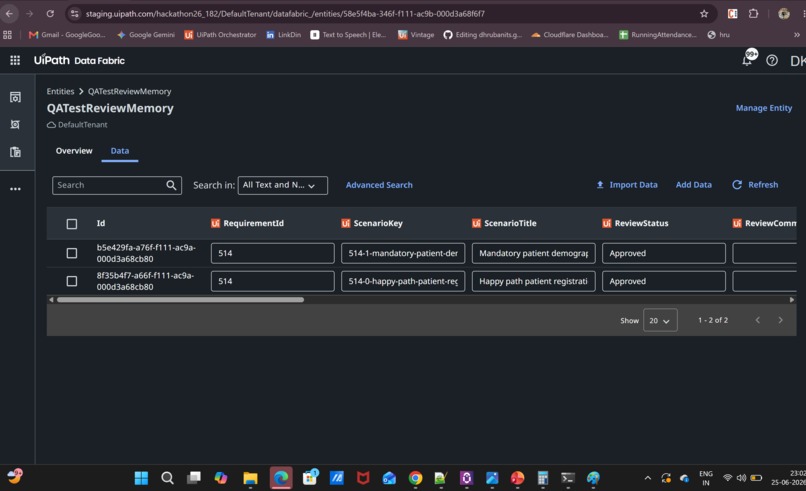Bookmark this page with star icon
This screenshot has width=806, height=491.
[x=704, y=14]
